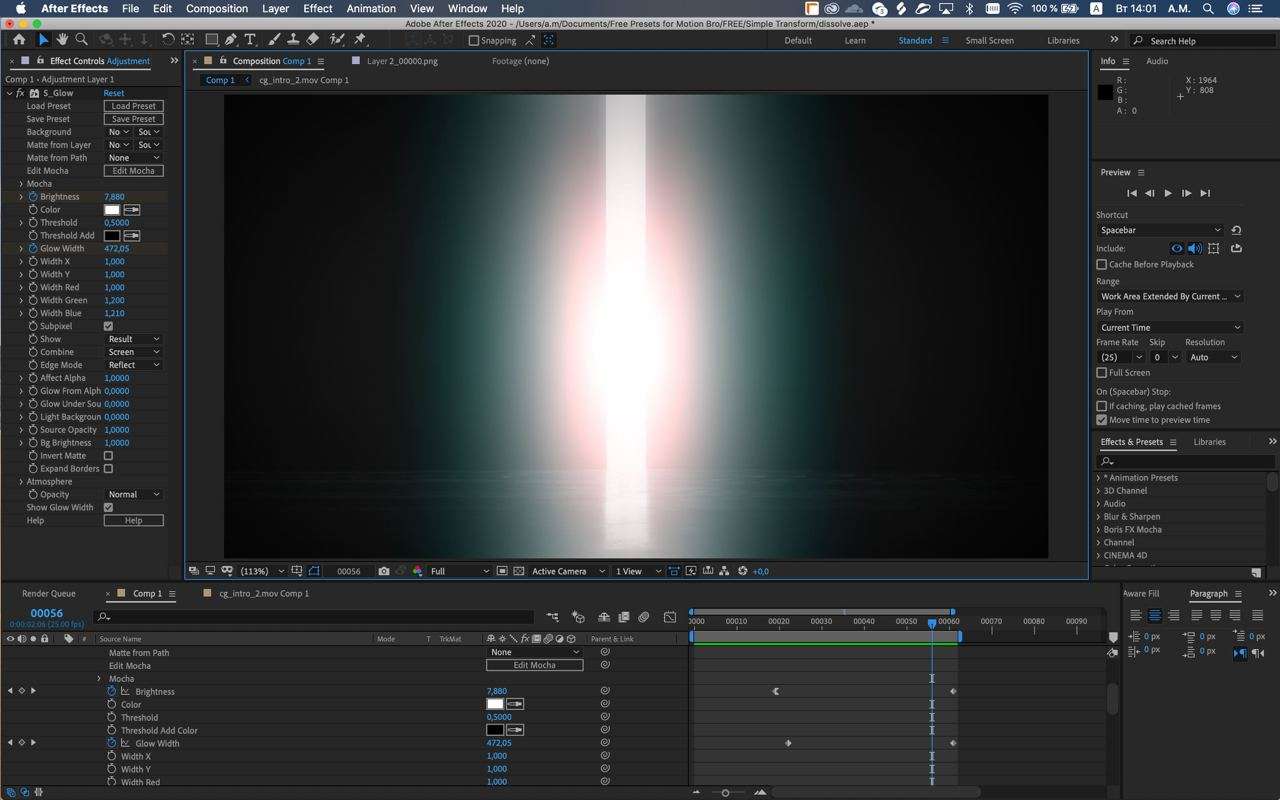This screenshot has width=1280, height=800.
Task: Pick the Brush tool
Action: coord(273,40)
